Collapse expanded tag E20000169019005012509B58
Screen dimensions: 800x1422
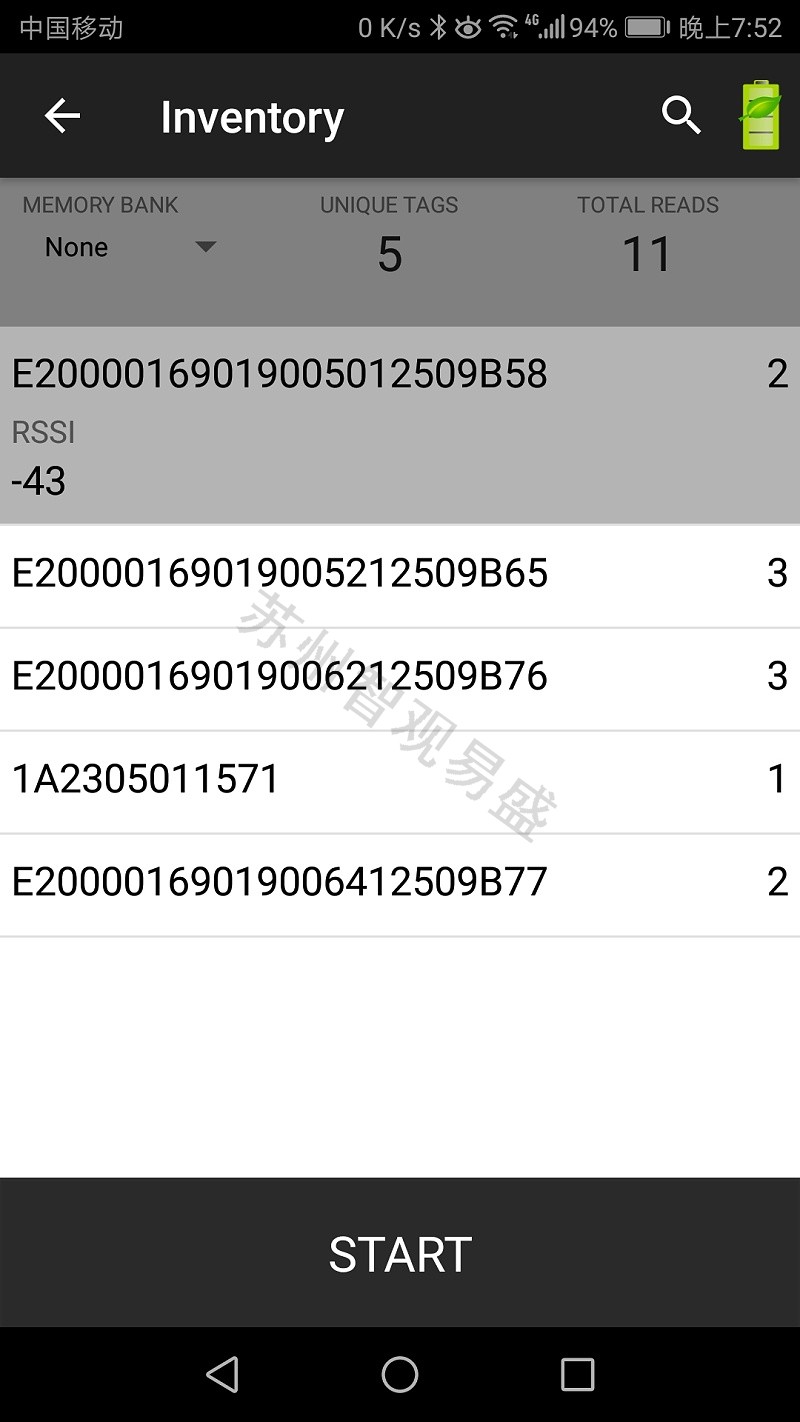coord(400,425)
